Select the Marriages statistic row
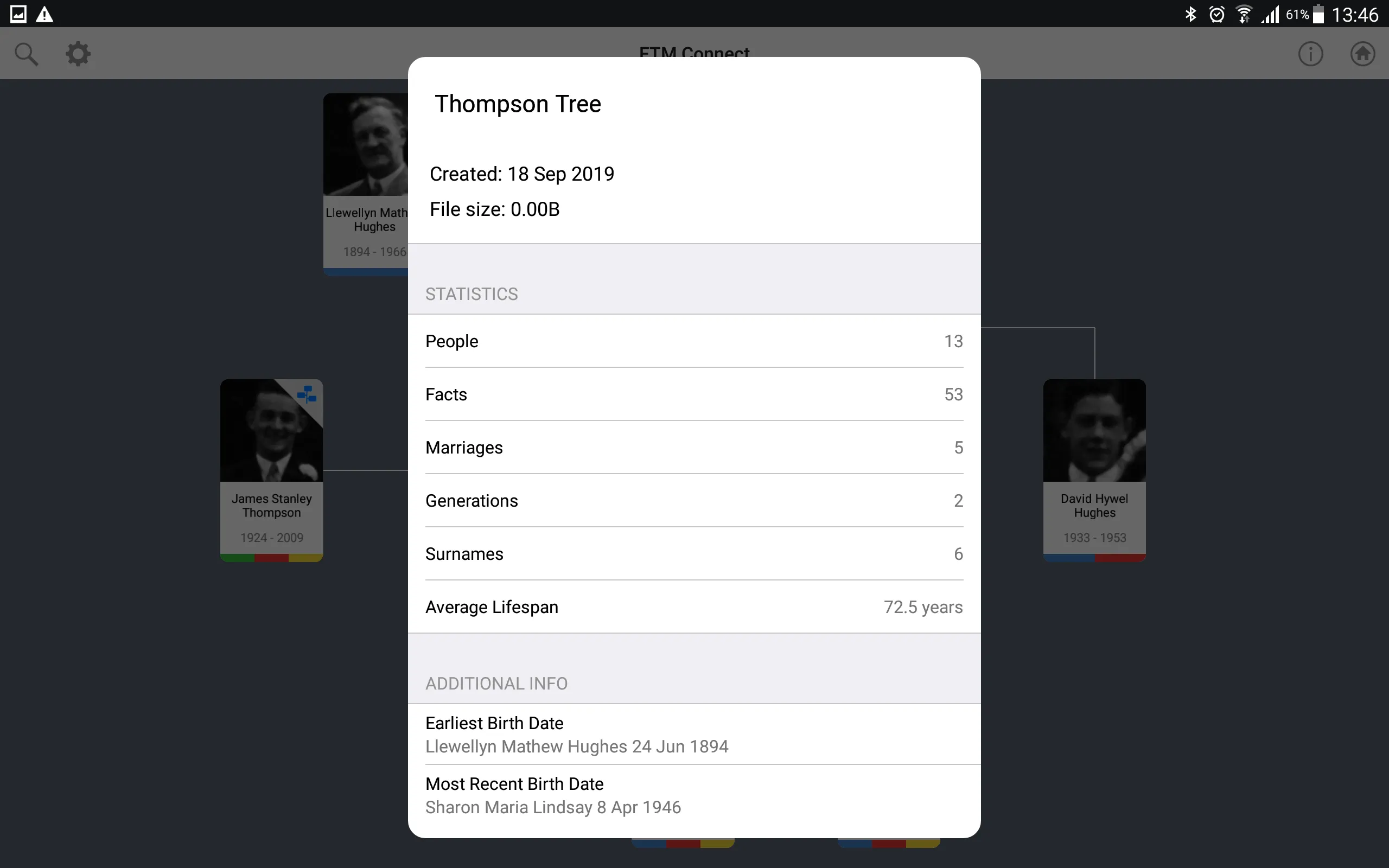1389x868 pixels. [694, 447]
